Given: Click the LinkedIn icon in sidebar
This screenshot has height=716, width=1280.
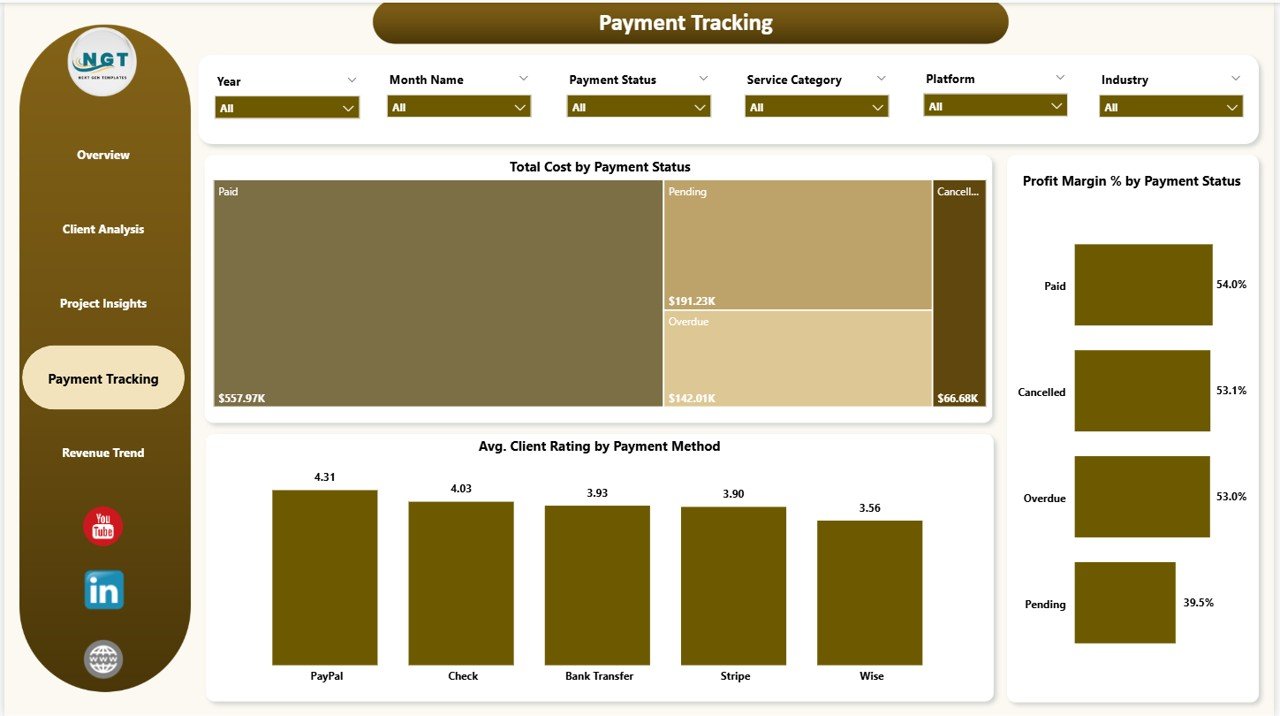Looking at the screenshot, I should click(101, 590).
